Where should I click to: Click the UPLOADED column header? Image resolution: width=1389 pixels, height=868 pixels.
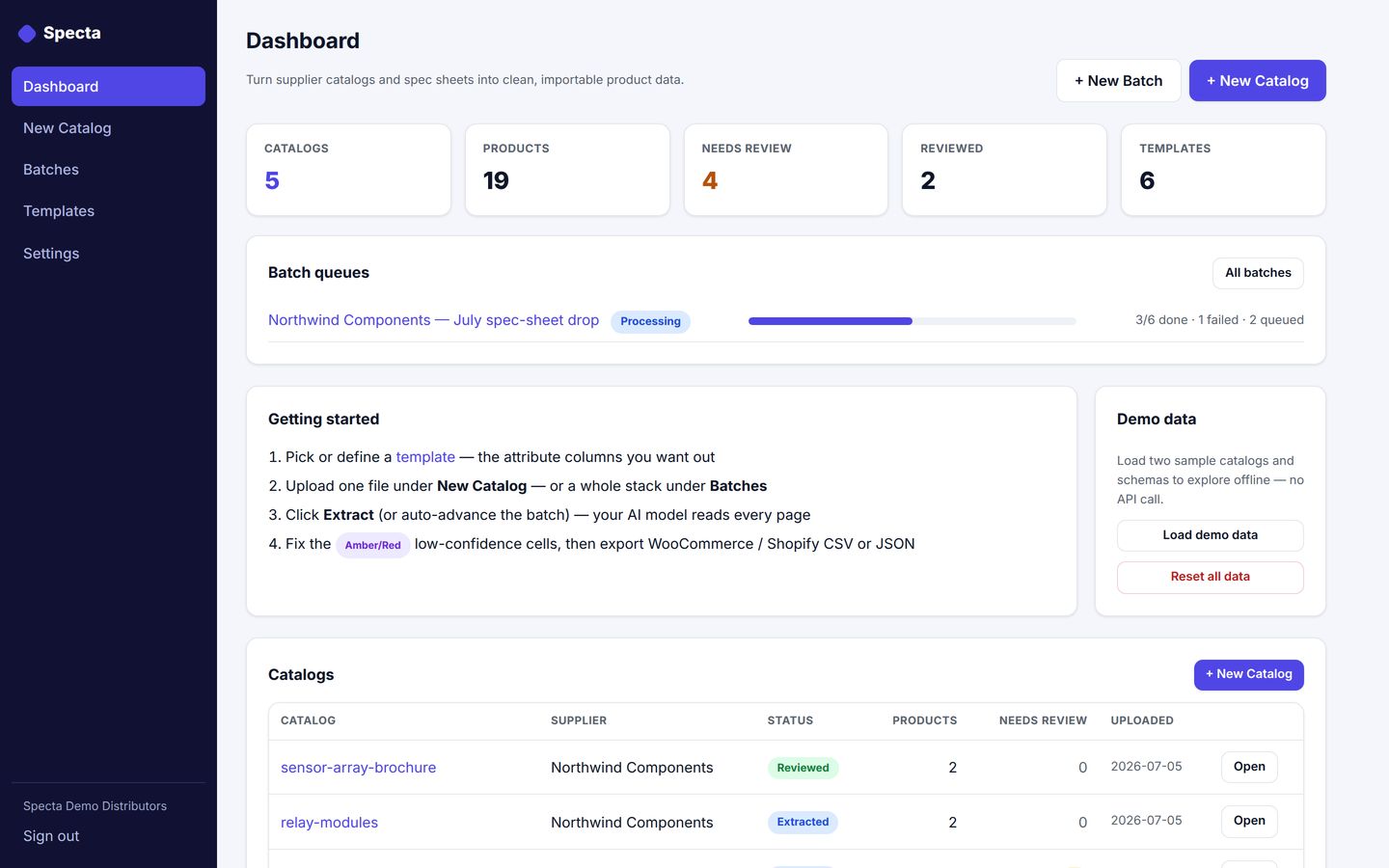(x=1142, y=720)
